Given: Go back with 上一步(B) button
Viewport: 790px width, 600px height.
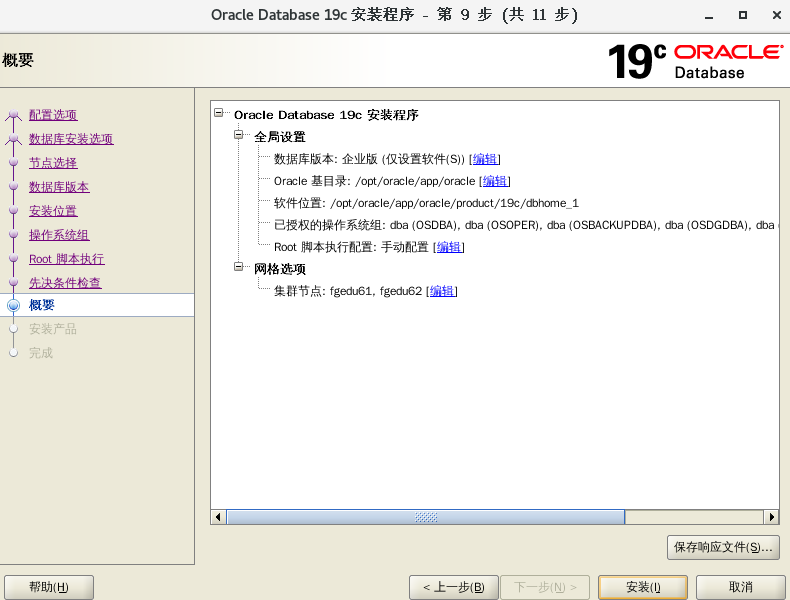Looking at the screenshot, I should 454,587.
